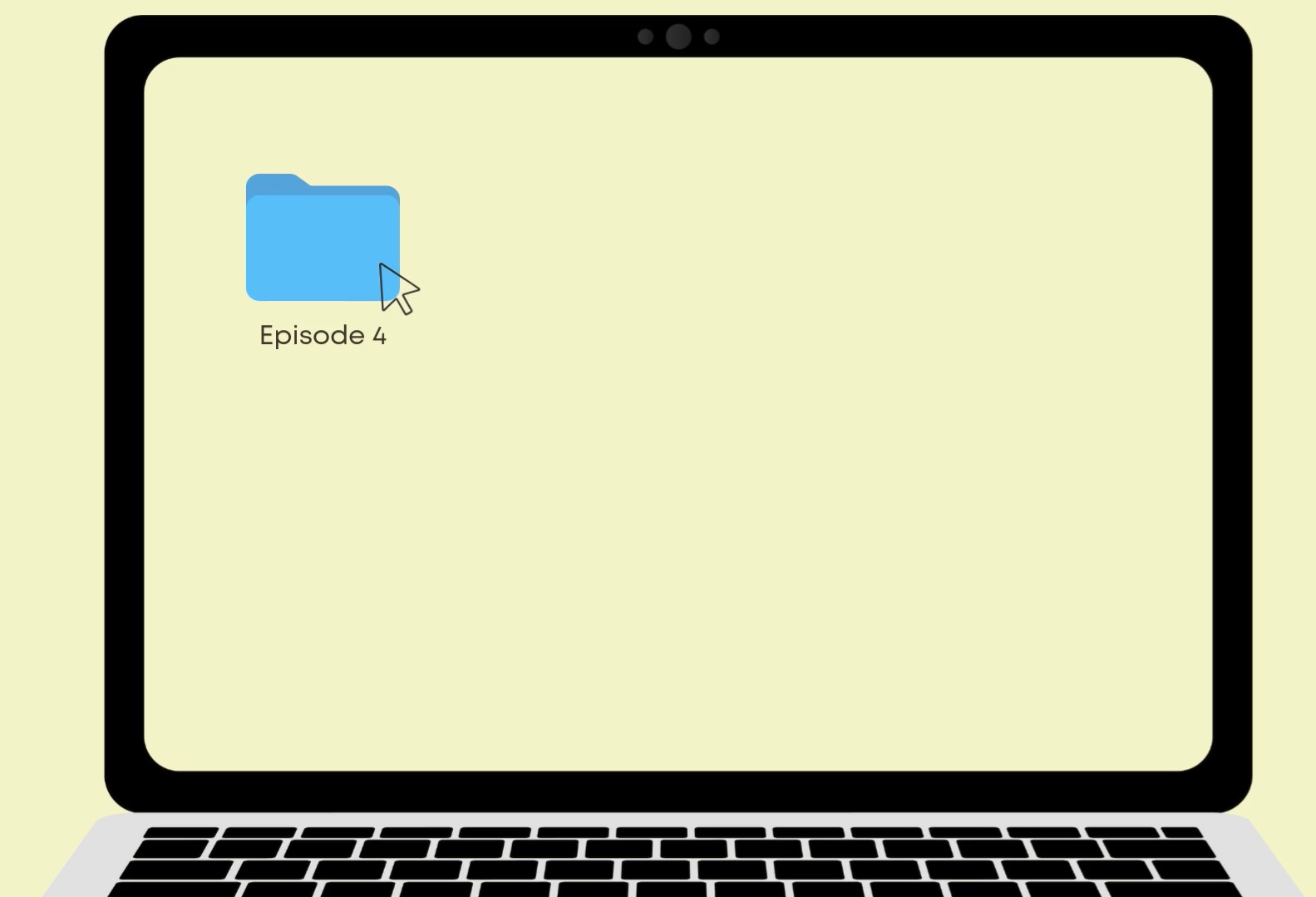Image resolution: width=1316 pixels, height=897 pixels.
Task: Click the black bezel right of the screen
Action: pyautogui.click(x=1232, y=416)
